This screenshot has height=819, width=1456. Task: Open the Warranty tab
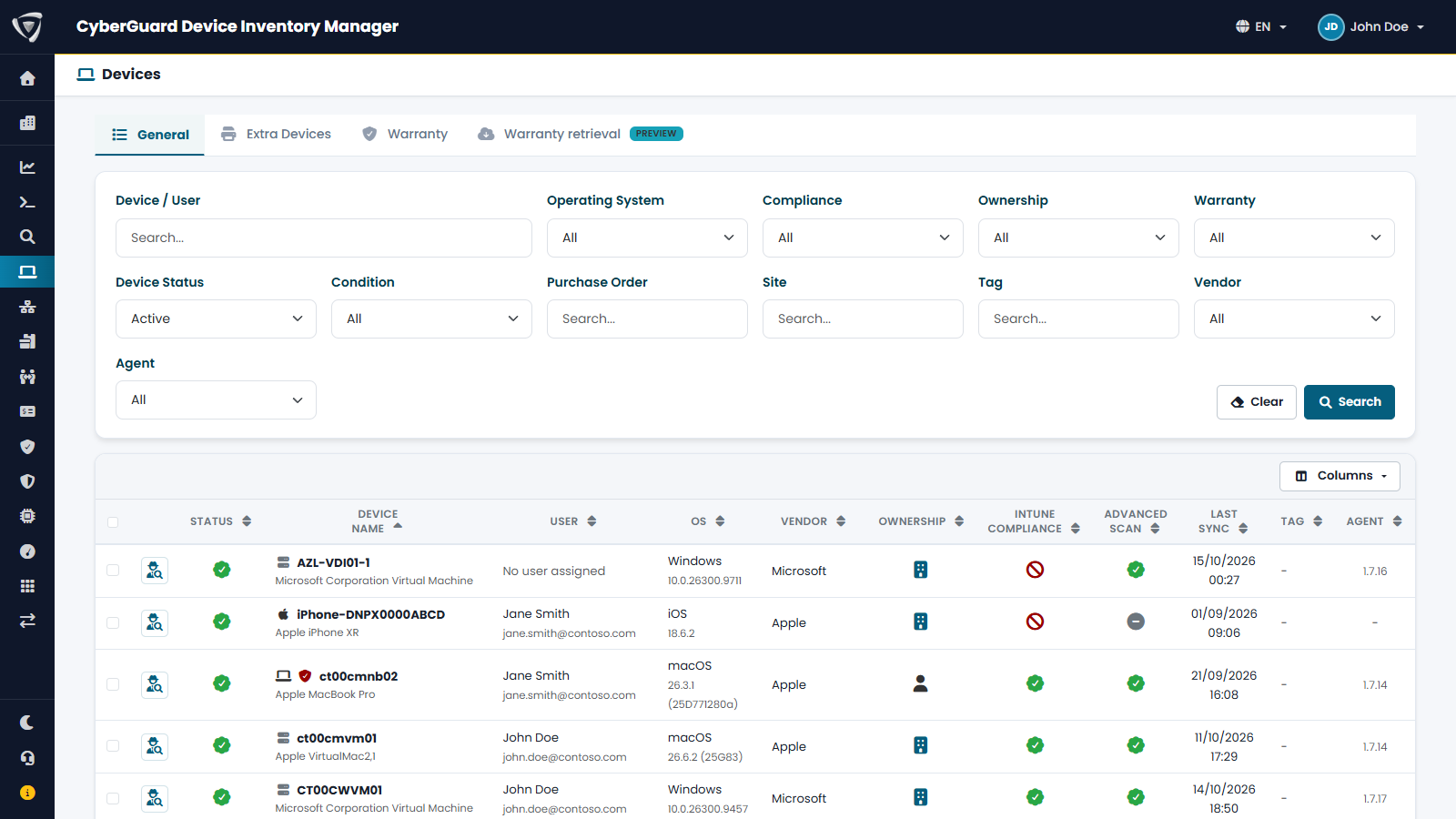pyautogui.click(x=405, y=134)
